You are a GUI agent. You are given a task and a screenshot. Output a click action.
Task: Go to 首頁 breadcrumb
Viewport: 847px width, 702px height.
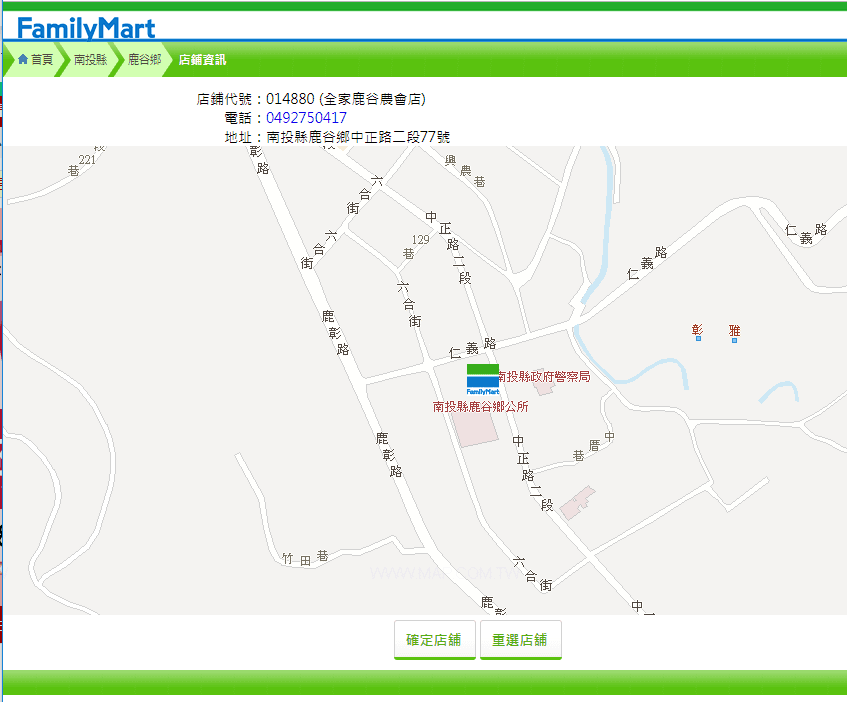coord(42,59)
